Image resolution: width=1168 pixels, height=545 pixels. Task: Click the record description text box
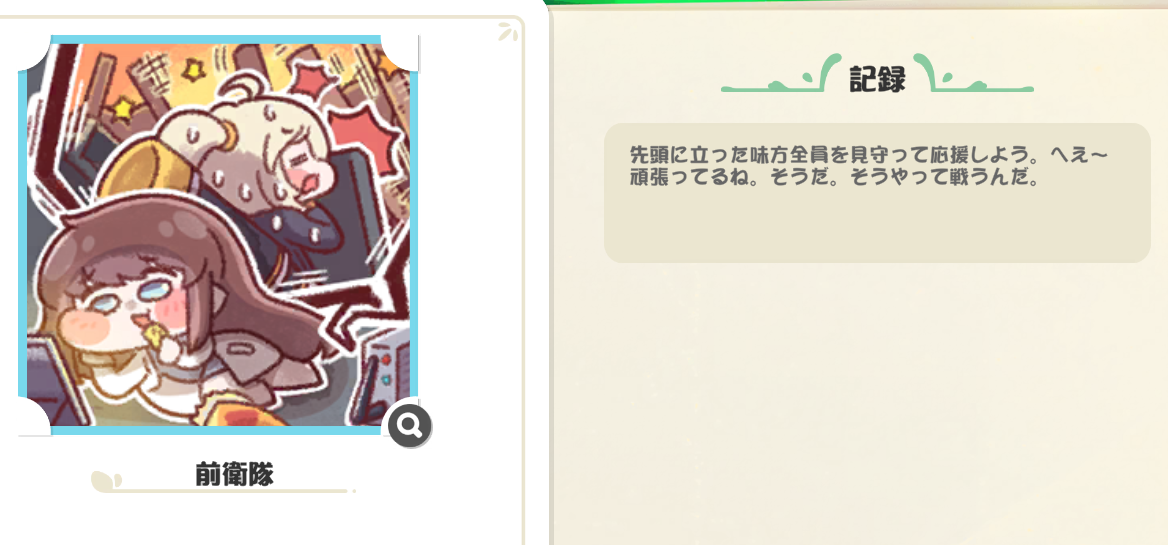877,193
